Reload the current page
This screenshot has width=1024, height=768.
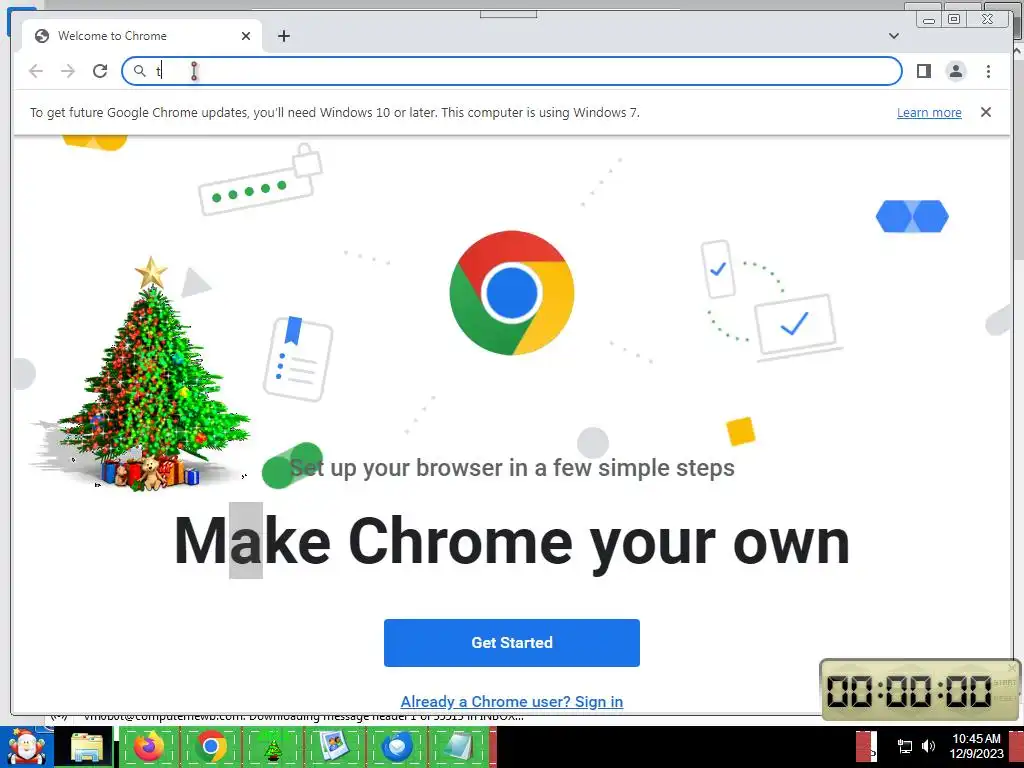(100, 71)
